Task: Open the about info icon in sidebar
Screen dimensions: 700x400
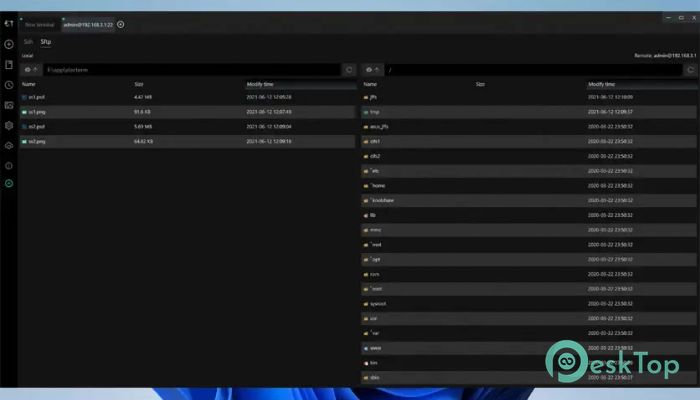Action: pos(9,166)
